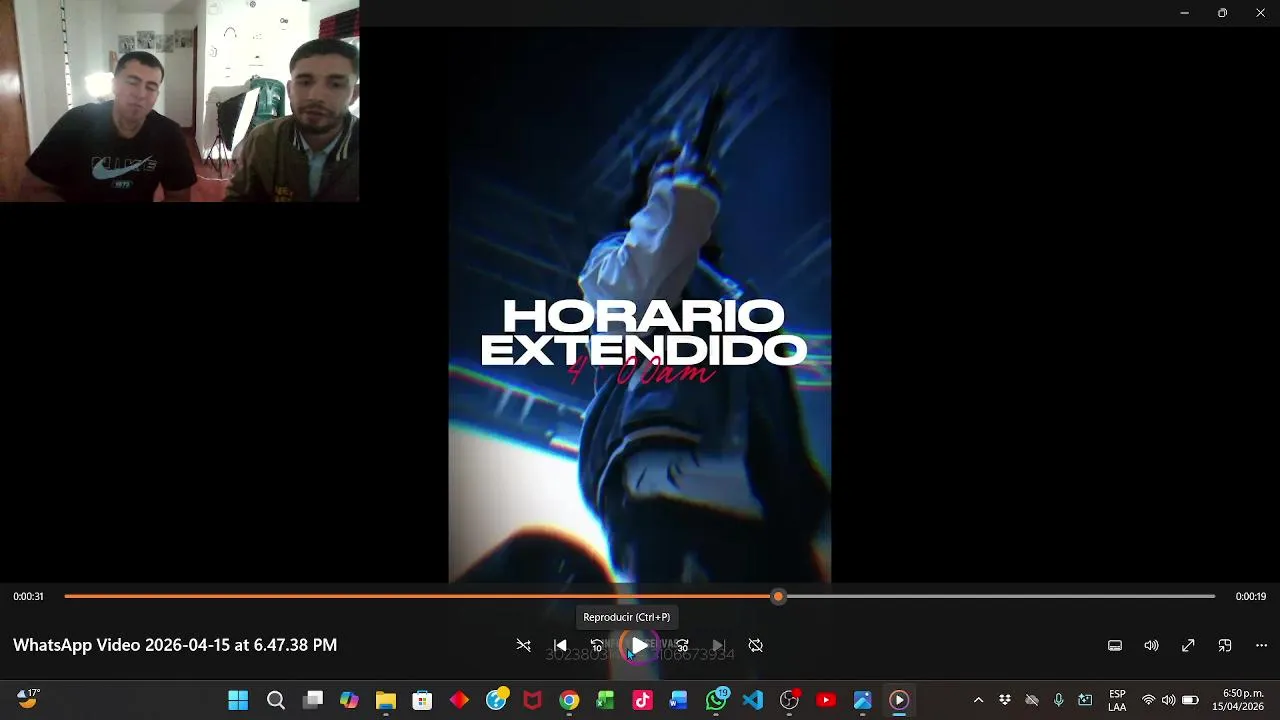Open Microsoft Store from the taskbar
Screen dimensions: 1280x720
click(422, 700)
